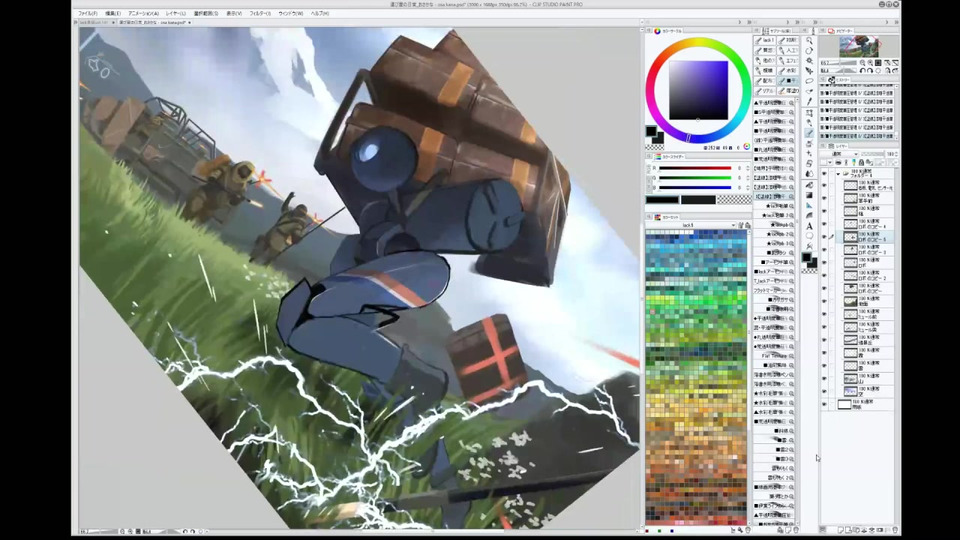
Task: Switch to the first Jack document tab
Action: coord(94,23)
